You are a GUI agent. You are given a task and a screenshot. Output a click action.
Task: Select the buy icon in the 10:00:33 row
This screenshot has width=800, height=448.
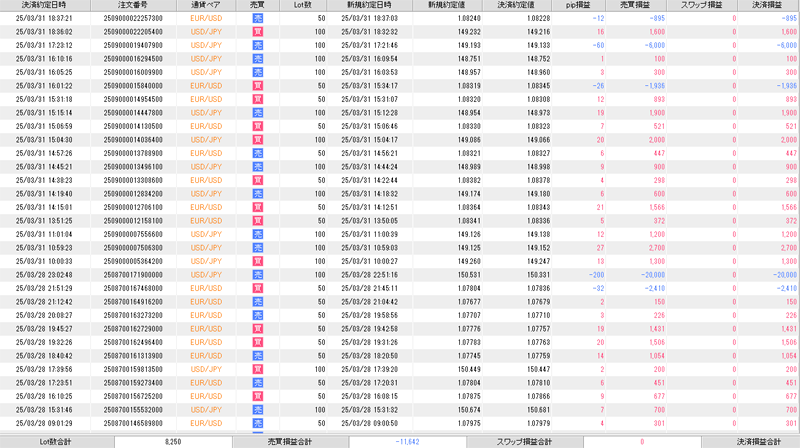(258, 261)
